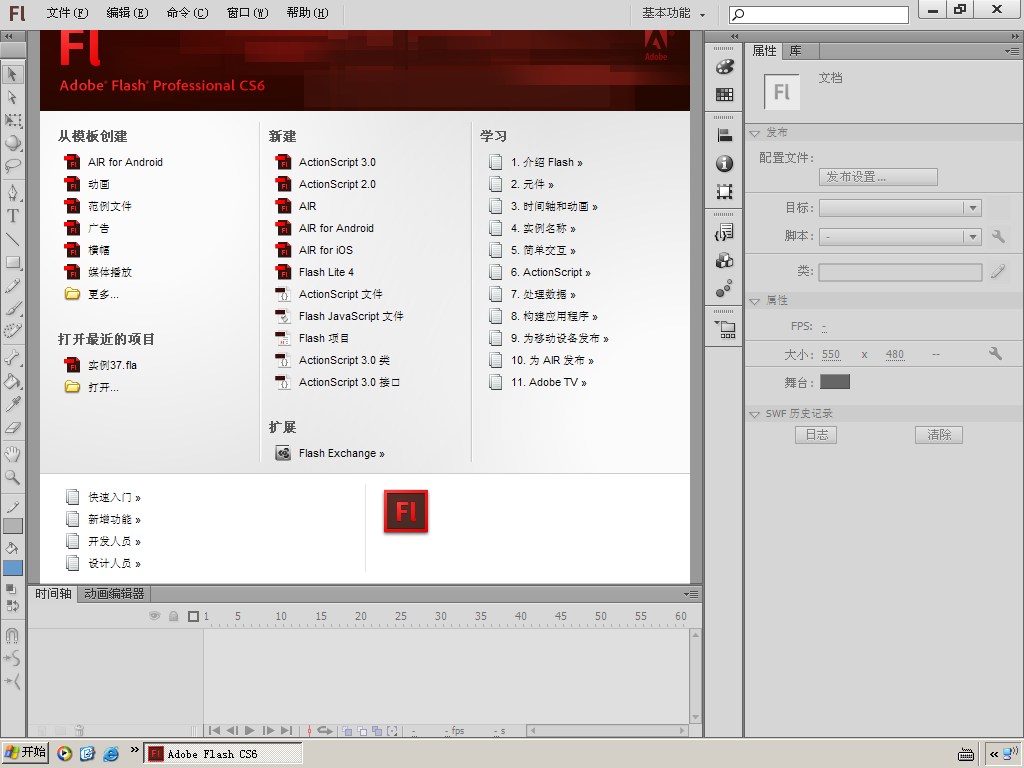Select the 3D Rotation tool
The width and height of the screenshot is (1024, 768).
(x=12, y=143)
